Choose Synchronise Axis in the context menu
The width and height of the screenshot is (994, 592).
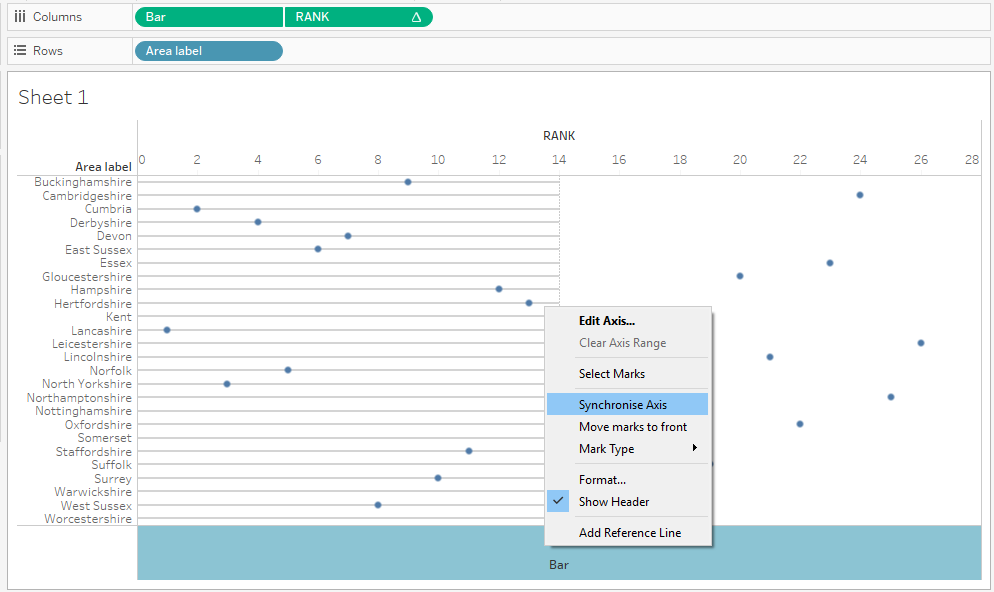click(622, 403)
